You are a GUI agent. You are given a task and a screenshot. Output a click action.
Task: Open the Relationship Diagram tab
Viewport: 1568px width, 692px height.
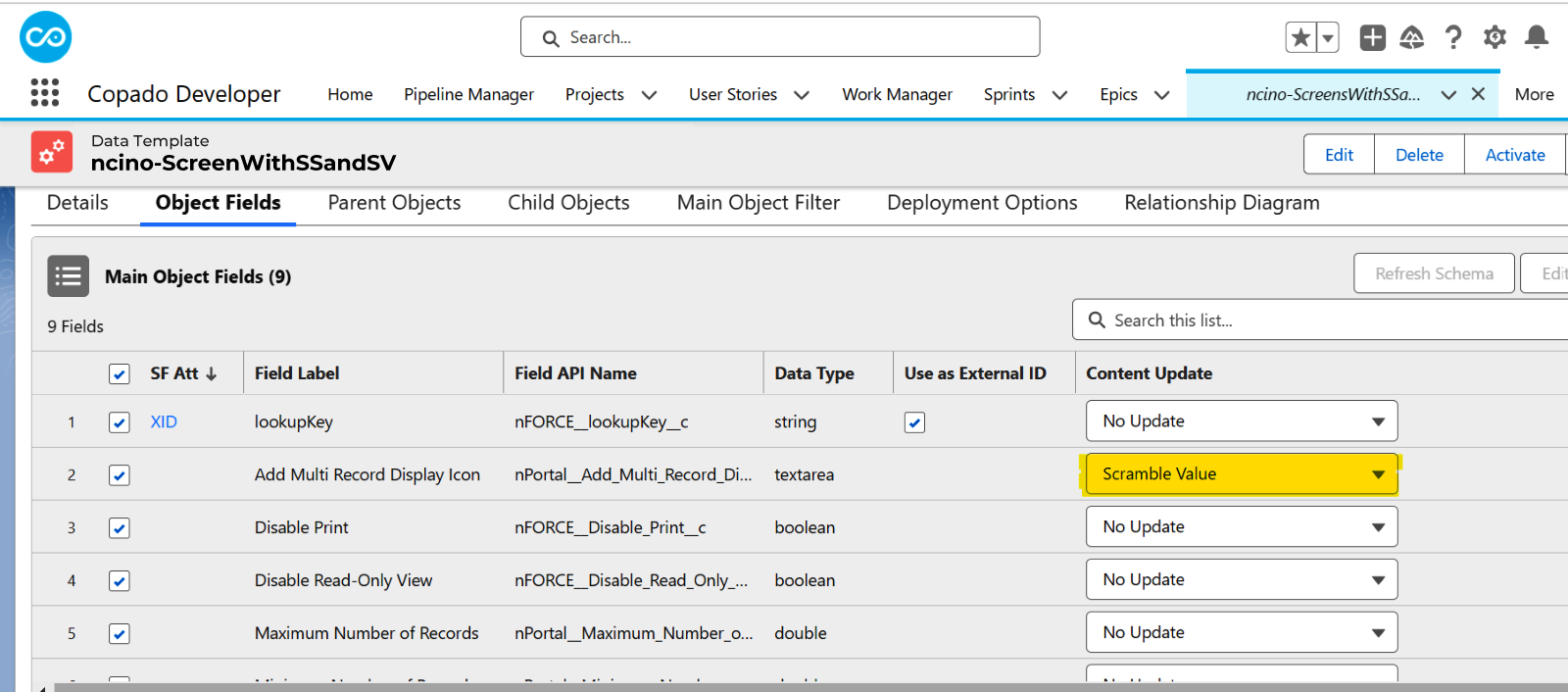click(x=1222, y=203)
